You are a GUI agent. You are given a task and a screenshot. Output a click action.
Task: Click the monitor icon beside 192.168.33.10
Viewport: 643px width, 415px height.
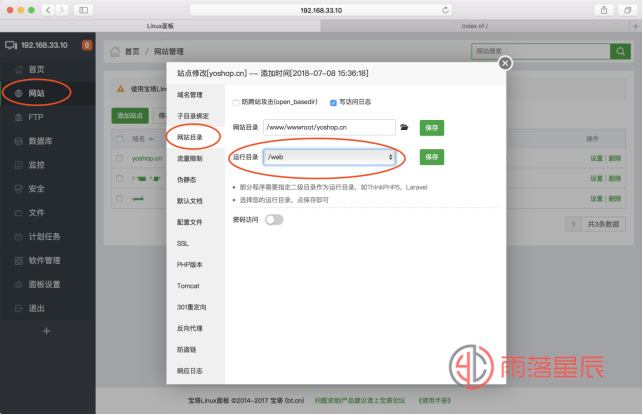point(11,45)
